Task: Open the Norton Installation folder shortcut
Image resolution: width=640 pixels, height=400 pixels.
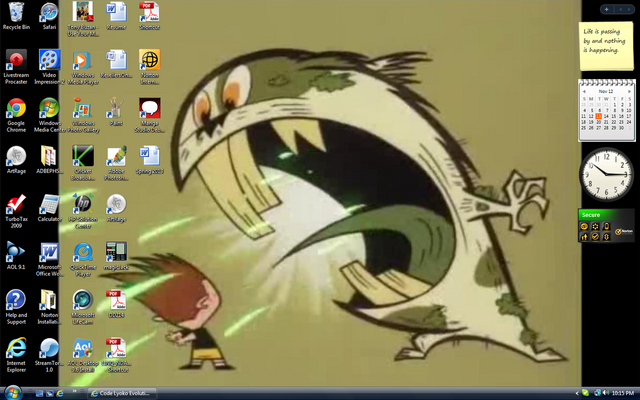Action: [x=49, y=307]
